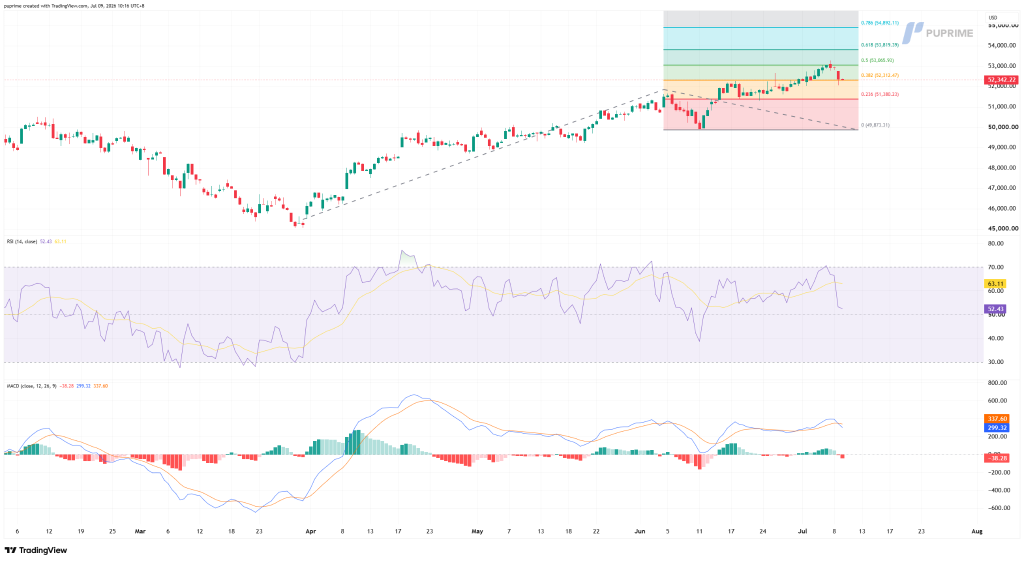Click the red MACD histogram tag -38.28

pyautogui.click(x=999, y=458)
